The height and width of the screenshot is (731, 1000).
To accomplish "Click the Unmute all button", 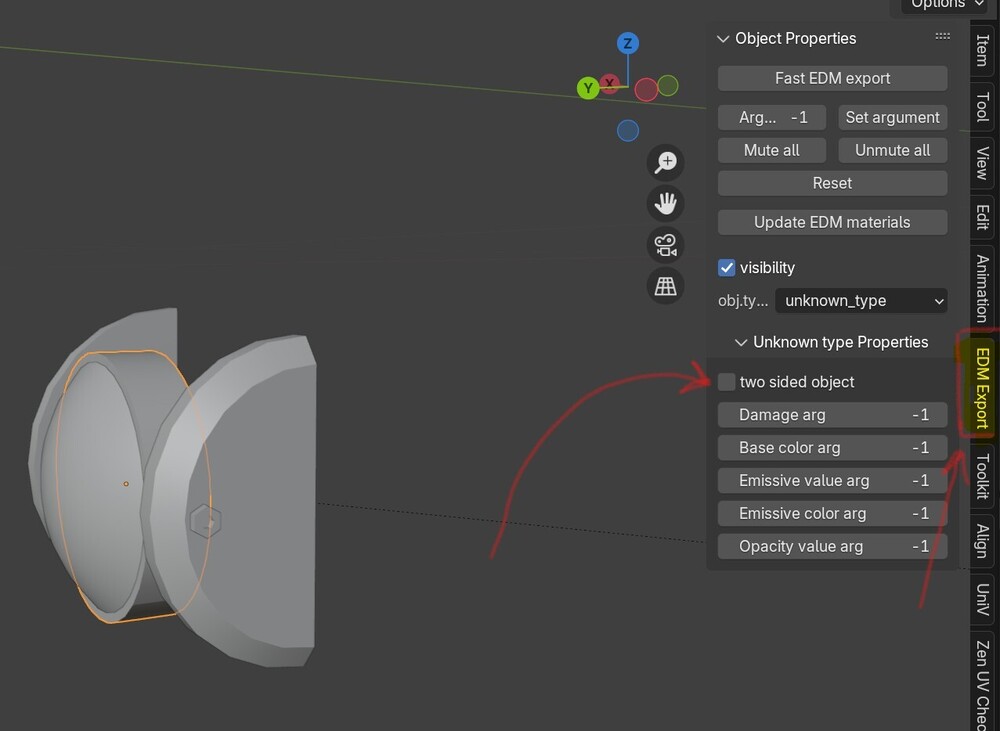I will click(892, 151).
